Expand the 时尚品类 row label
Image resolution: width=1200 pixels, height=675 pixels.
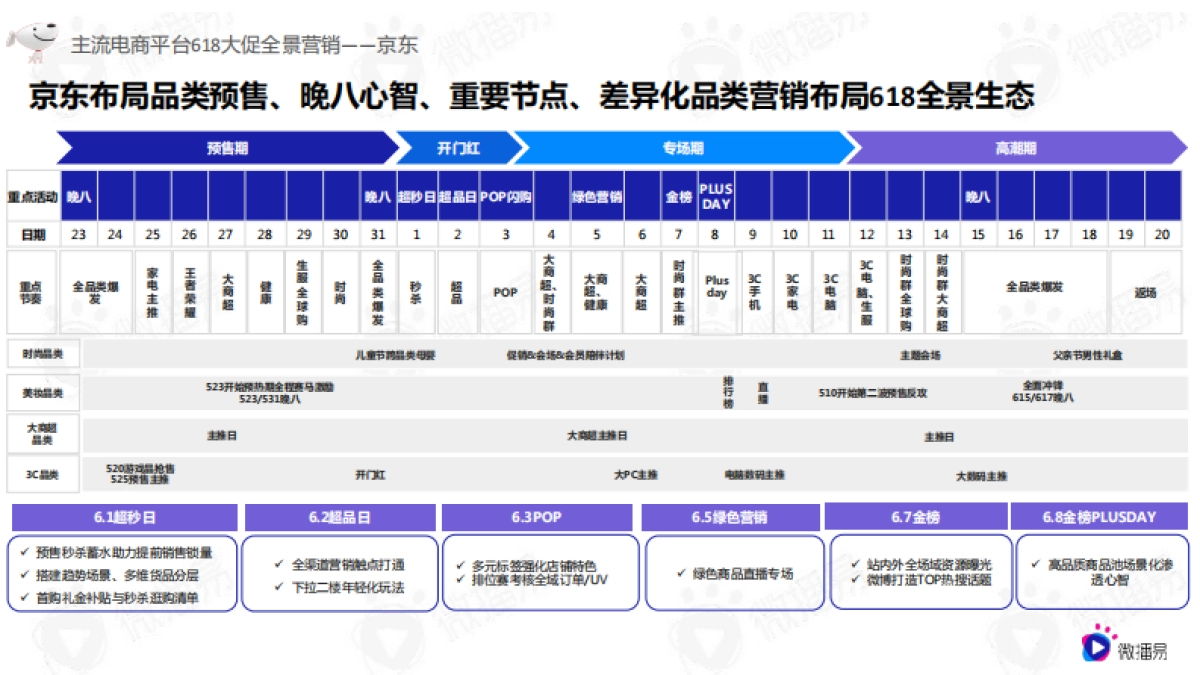pyautogui.click(x=45, y=353)
